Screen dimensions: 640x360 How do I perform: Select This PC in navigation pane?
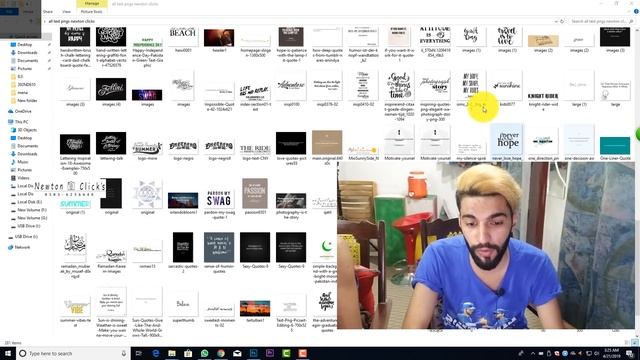point(21,122)
